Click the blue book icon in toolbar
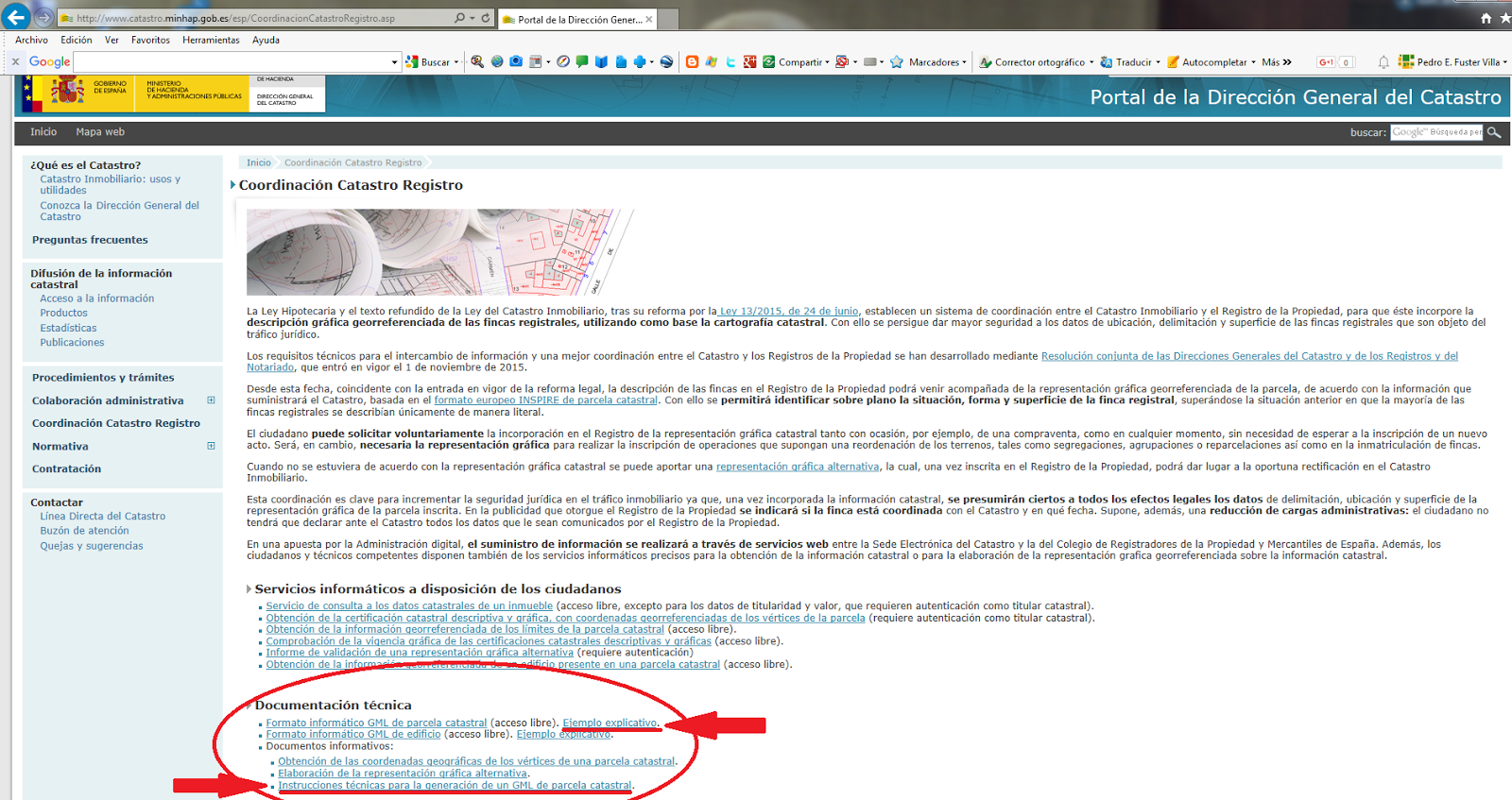 [x=601, y=61]
